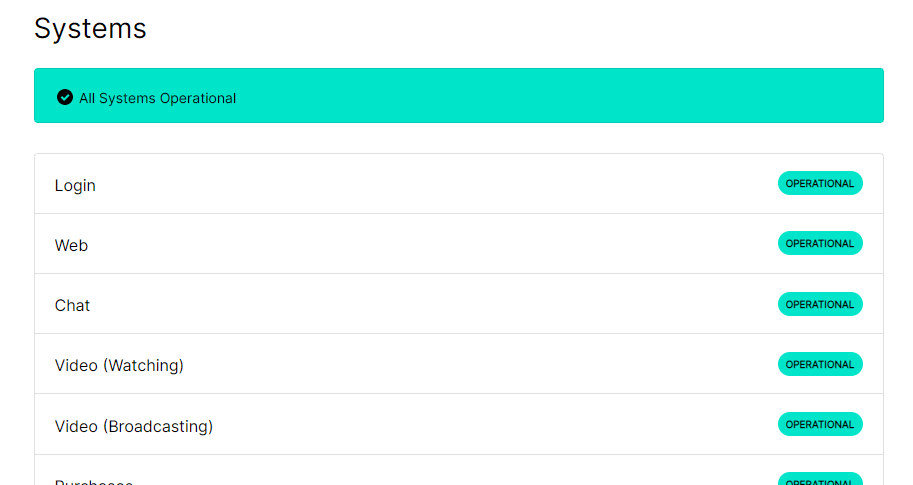Click the Chat OPERATIONAL status badge

point(820,304)
